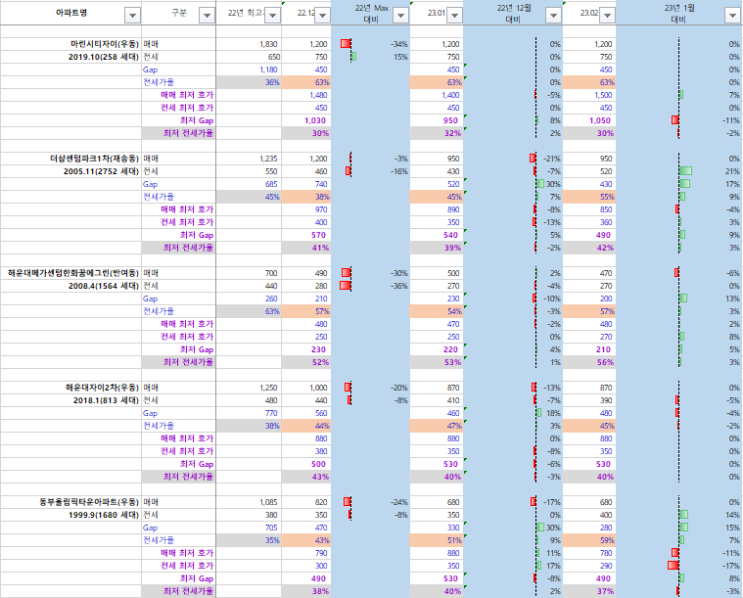Image resolution: width=743 pixels, height=598 pixels.
Task: Click the 790 lowest asking price cell
Action: click(307, 553)
